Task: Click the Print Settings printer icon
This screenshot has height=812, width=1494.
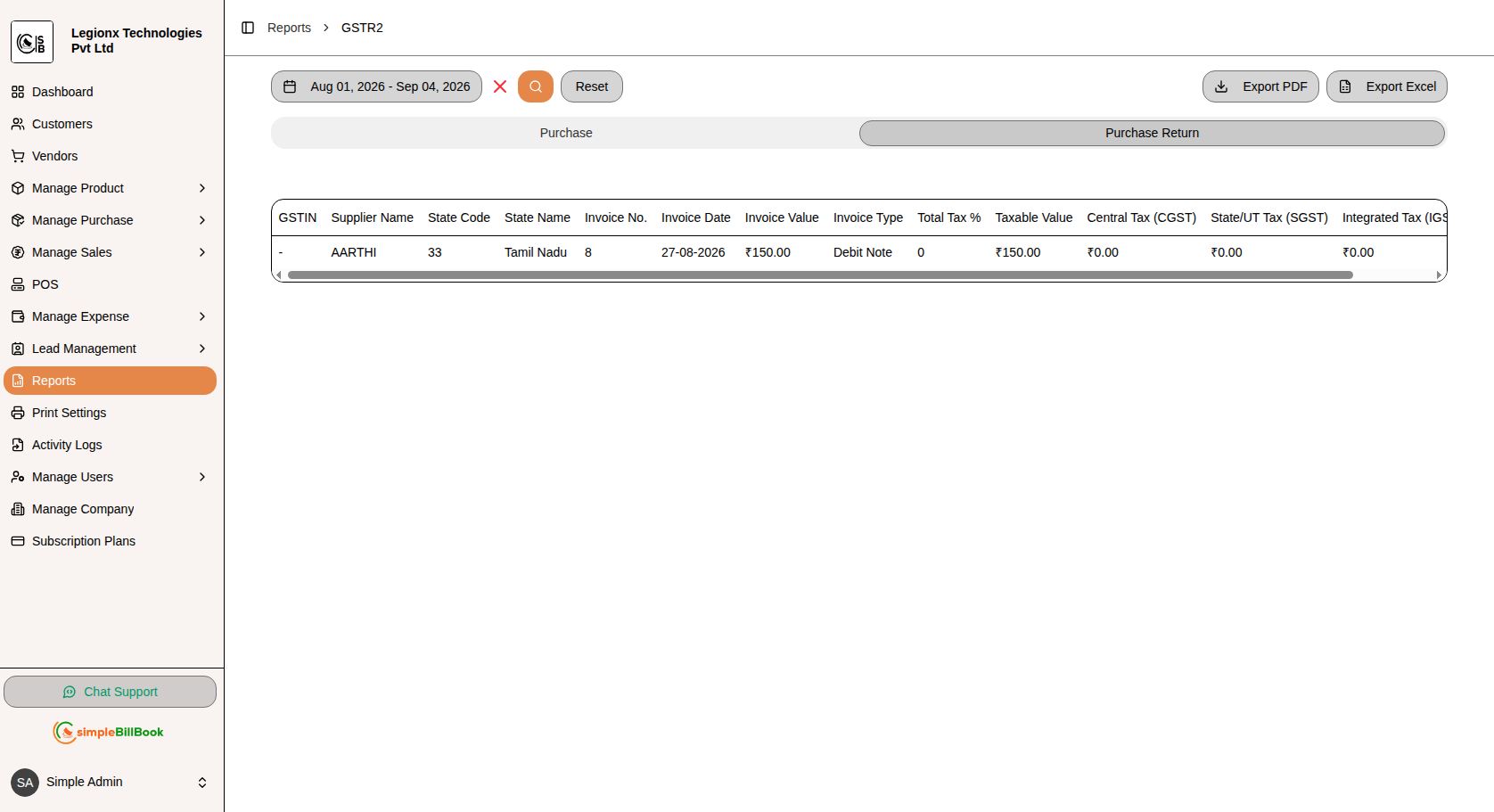Action: pyautogui.click(x=18, y=413)
